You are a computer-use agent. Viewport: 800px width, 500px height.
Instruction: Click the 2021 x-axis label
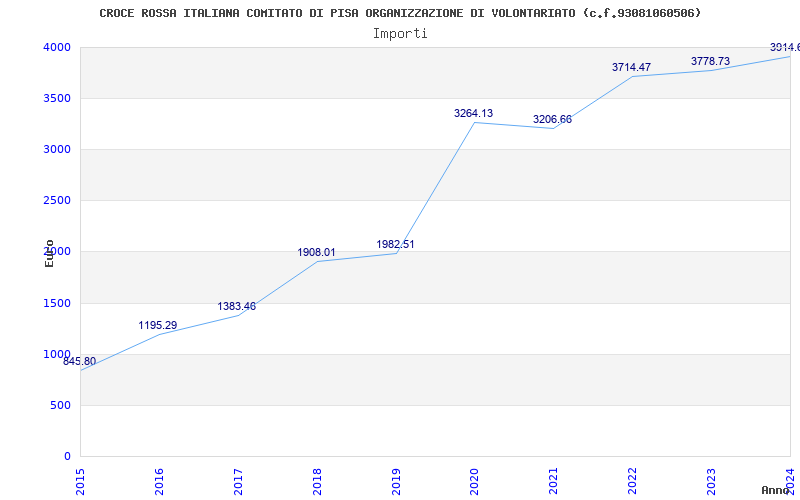pyautogui.click(x=554, y=482)
